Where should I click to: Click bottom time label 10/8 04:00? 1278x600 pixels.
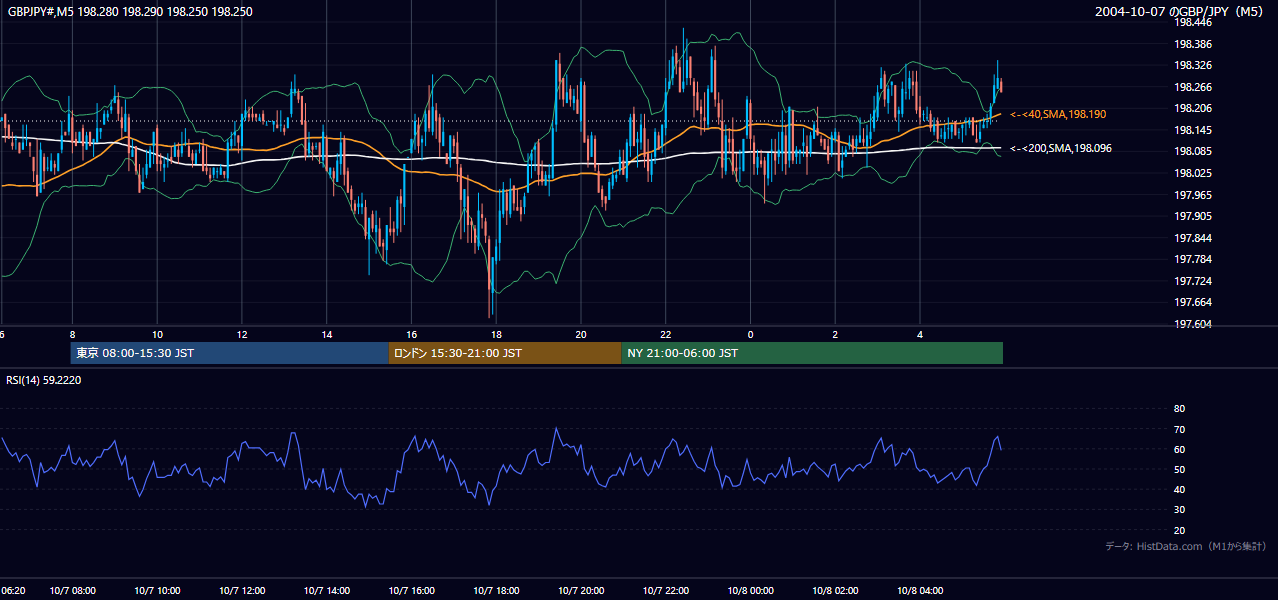pos(920,591)
